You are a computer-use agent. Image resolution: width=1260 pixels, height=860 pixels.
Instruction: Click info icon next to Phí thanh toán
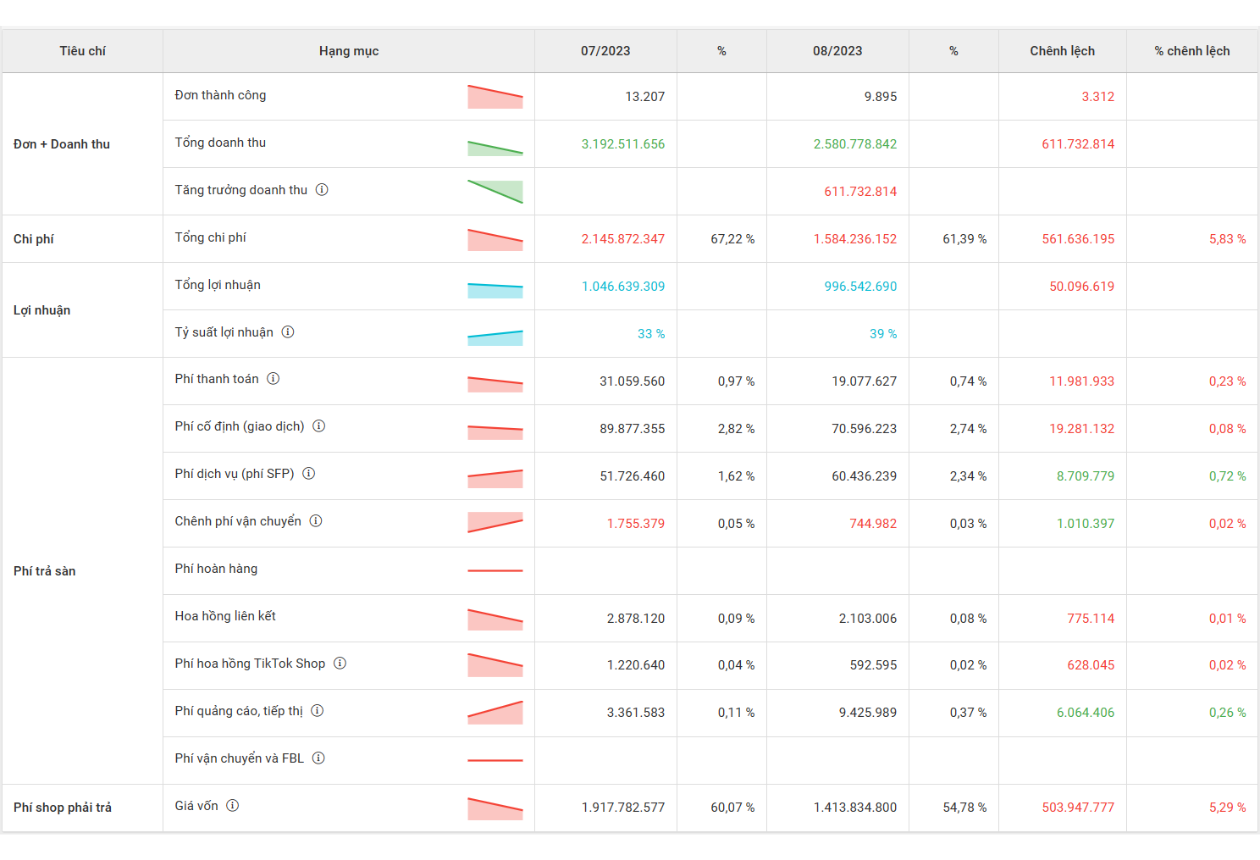(273, 379)
